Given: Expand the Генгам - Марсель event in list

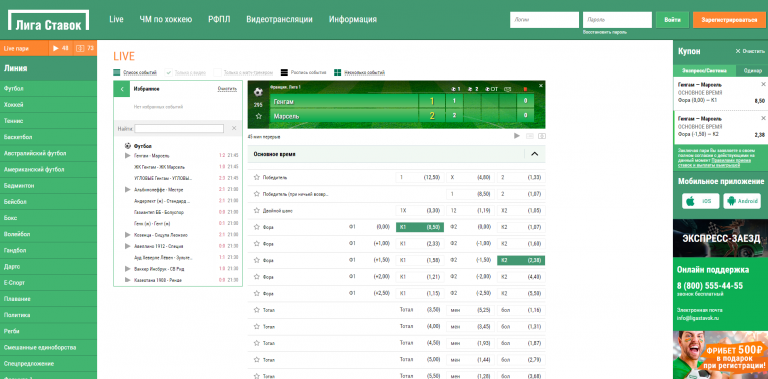Looking at the screenshot, I should tap(128, 156).
